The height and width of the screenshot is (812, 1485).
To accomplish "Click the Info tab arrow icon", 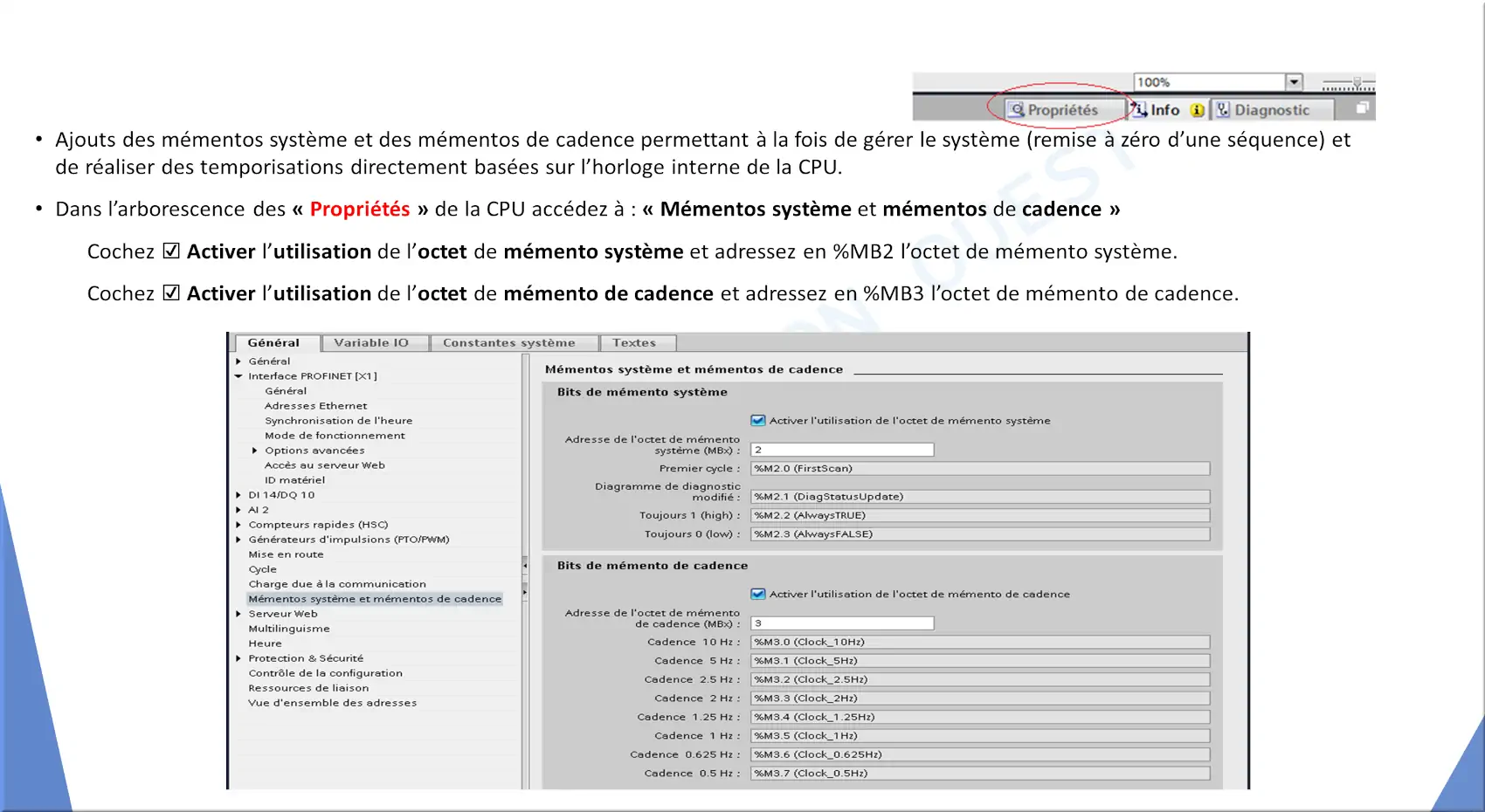I will pyautogui.click(x=1138, y=109).
